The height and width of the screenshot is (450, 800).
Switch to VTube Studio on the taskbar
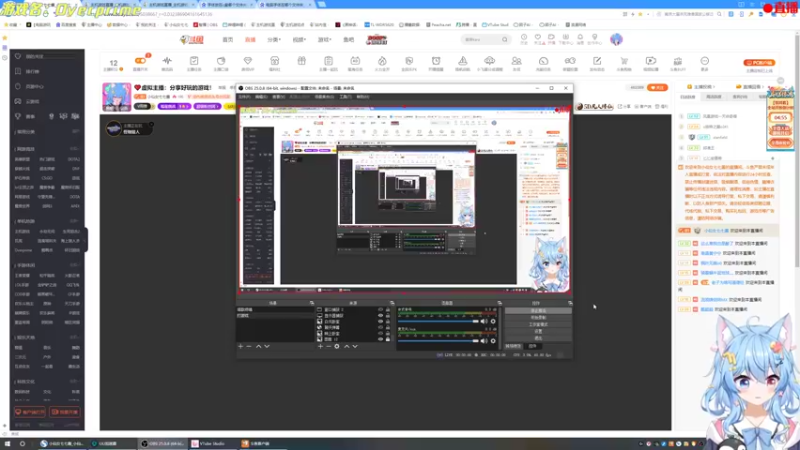[x=212, y=444]
